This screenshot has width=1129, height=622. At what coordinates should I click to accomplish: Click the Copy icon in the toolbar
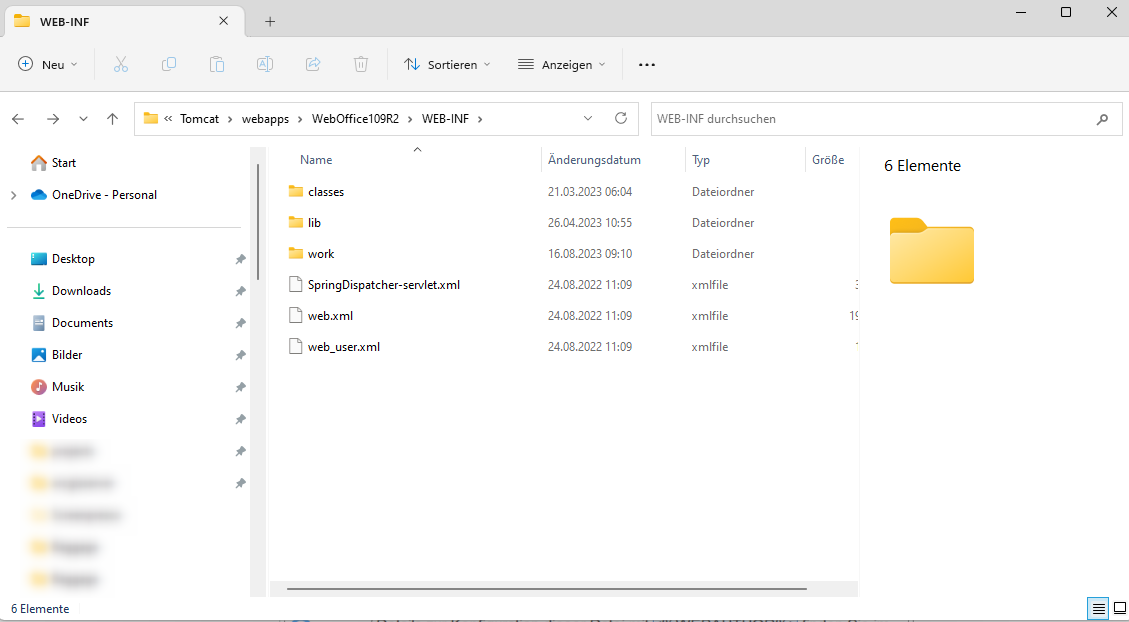pyautogui.click(x=169, y=63)
